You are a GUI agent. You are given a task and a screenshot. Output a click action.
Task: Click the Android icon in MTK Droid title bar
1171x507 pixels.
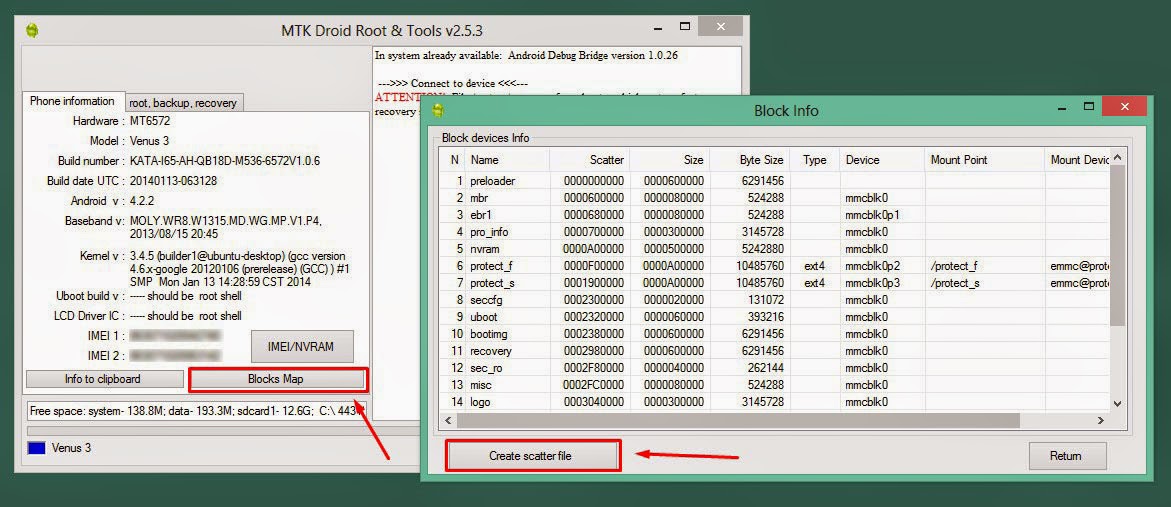tap(31, 31)
